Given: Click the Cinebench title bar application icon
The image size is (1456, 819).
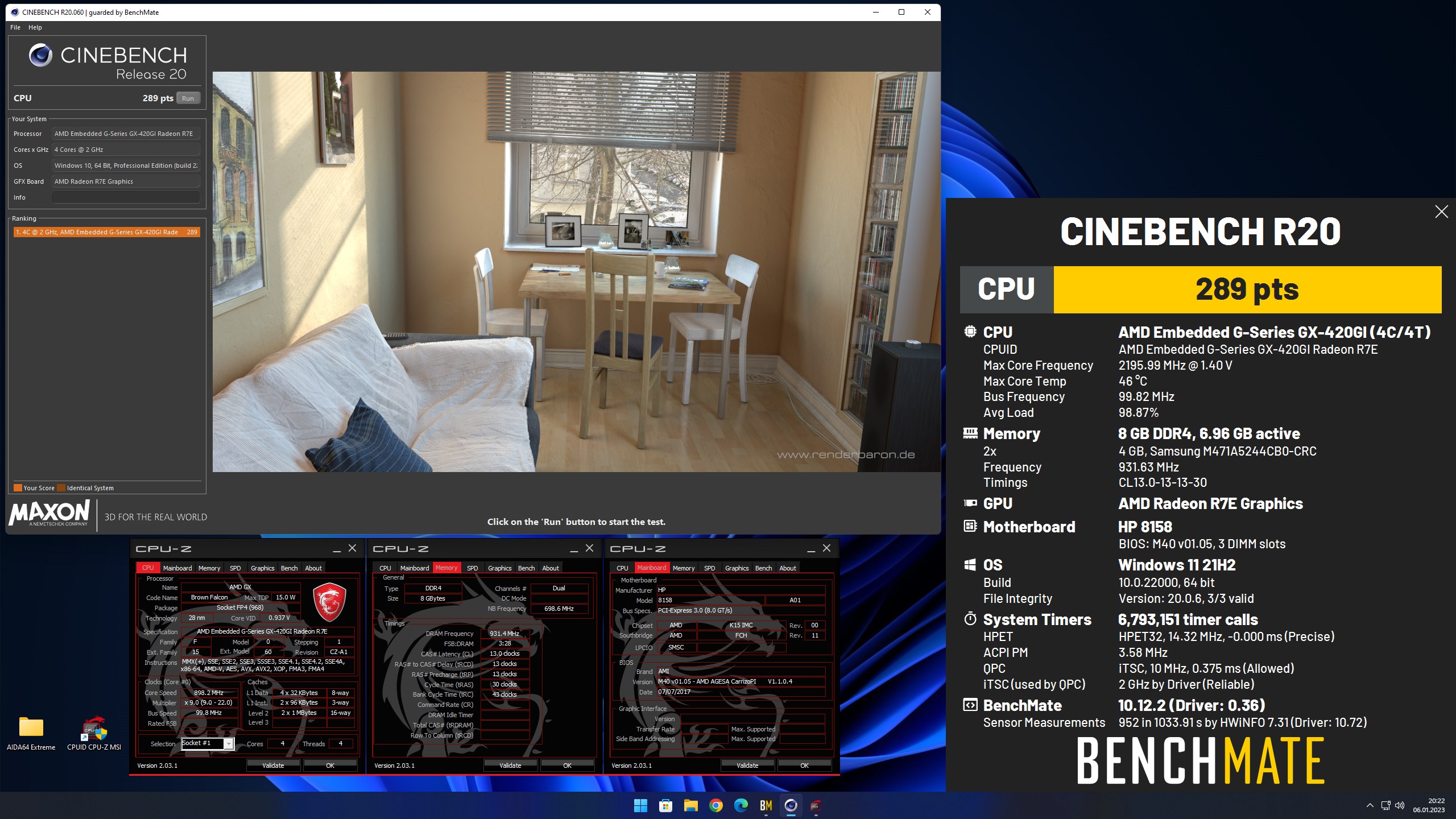Looking at the screenshot, I should 14,12.
